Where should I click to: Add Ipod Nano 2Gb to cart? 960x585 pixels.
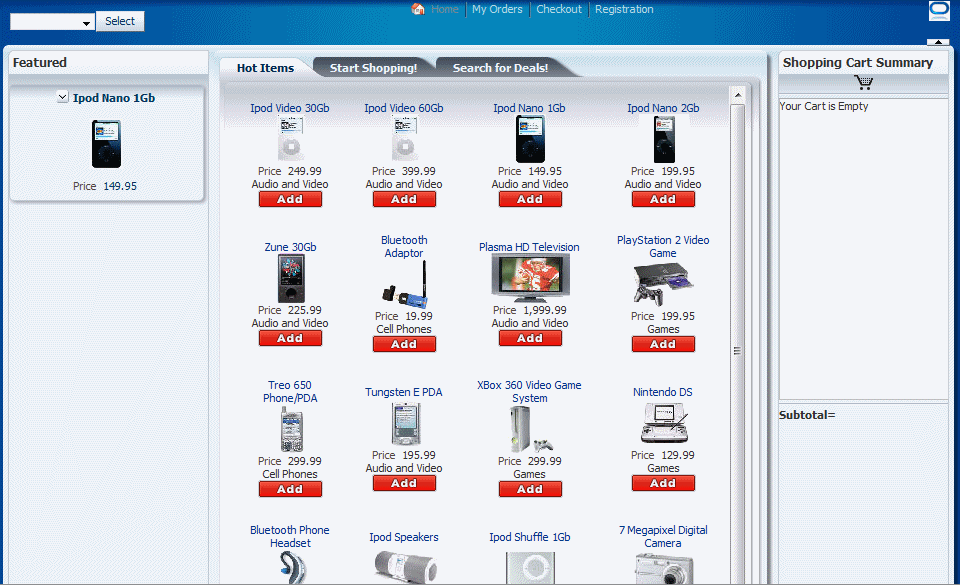663,199
